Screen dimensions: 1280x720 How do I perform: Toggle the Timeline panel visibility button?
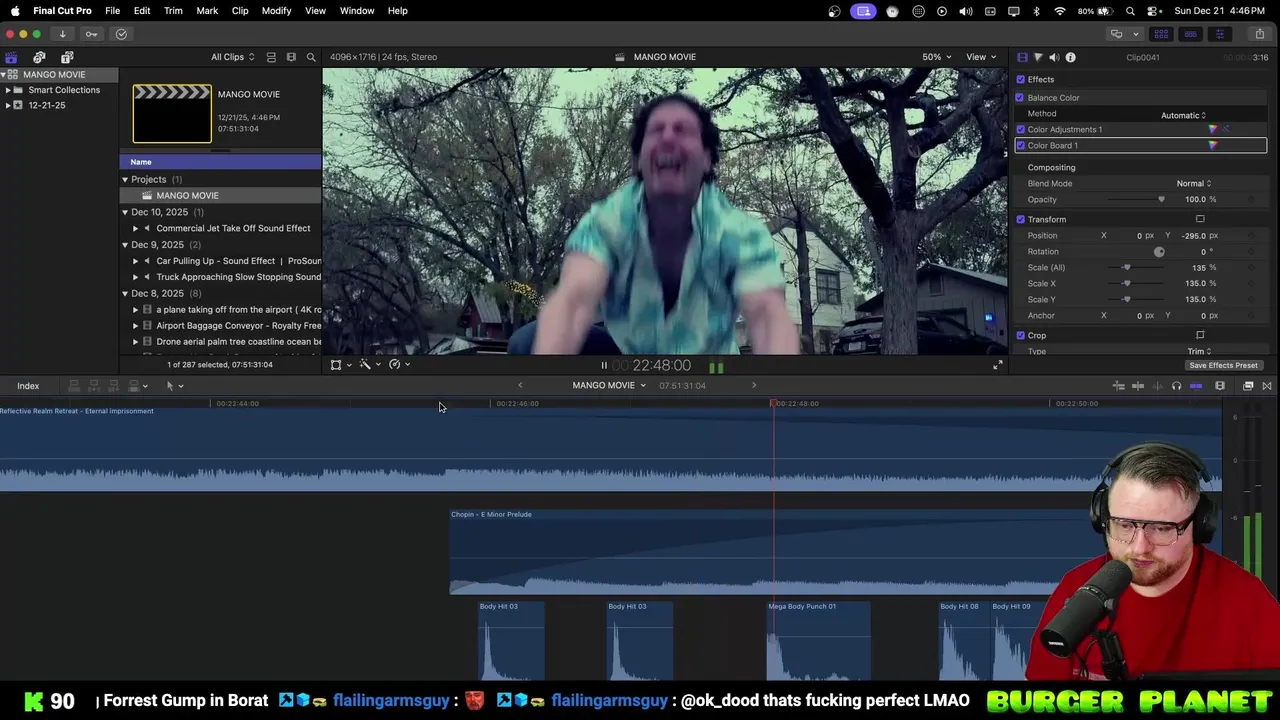(1190, 34)
